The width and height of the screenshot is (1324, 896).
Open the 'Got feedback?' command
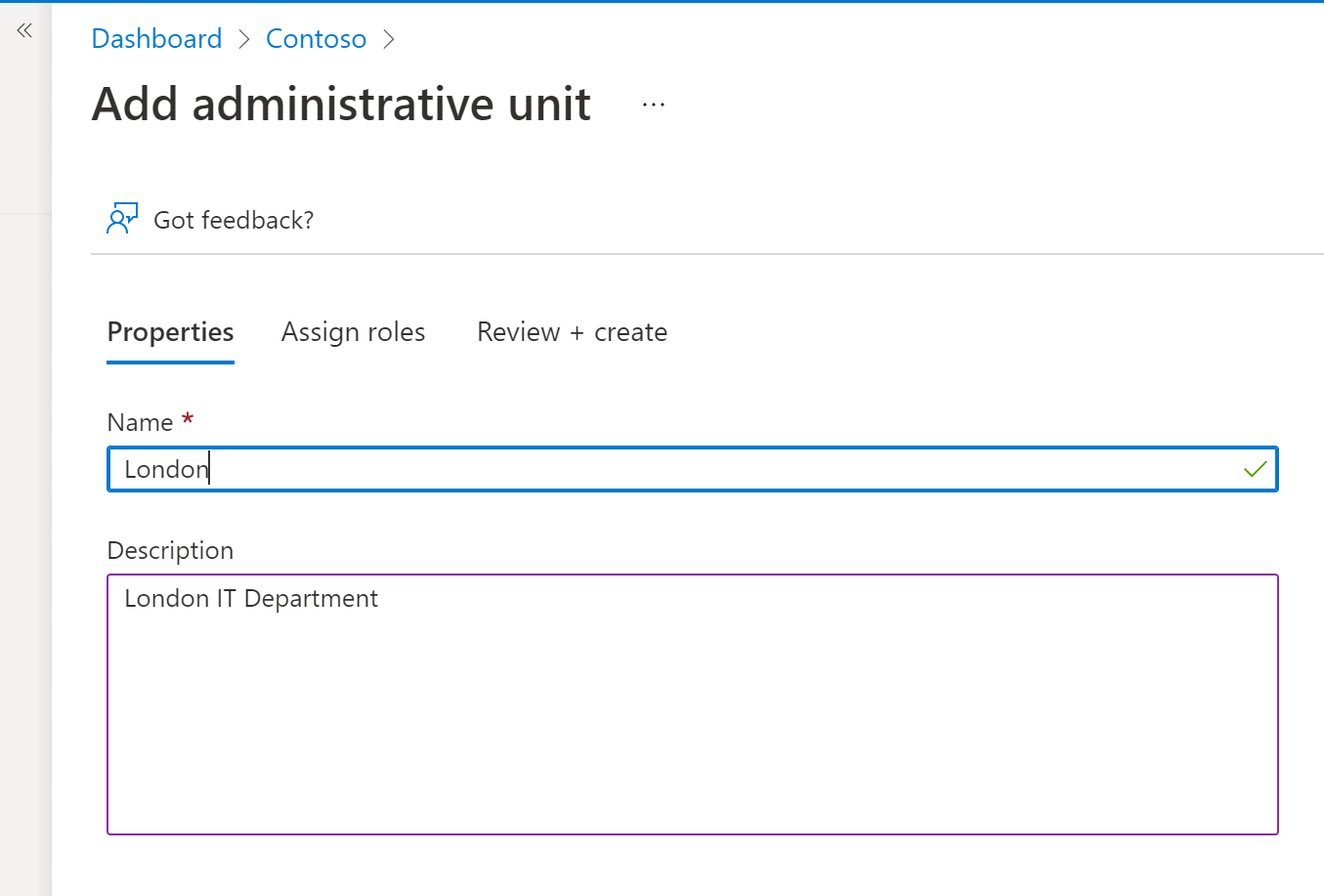tap(234, 220)
